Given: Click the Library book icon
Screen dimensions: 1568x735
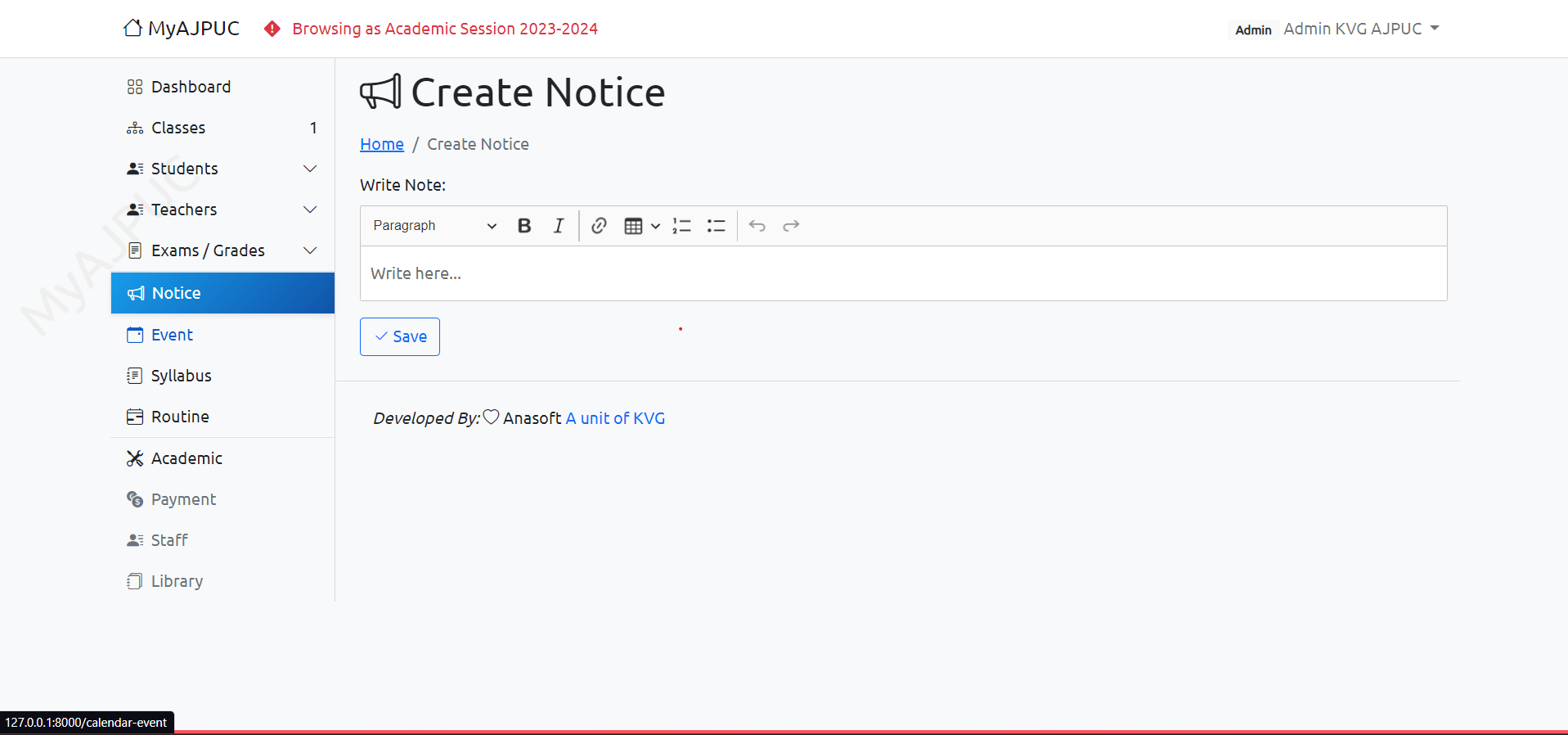Looking at the screenshot, I should pos(135,581).
